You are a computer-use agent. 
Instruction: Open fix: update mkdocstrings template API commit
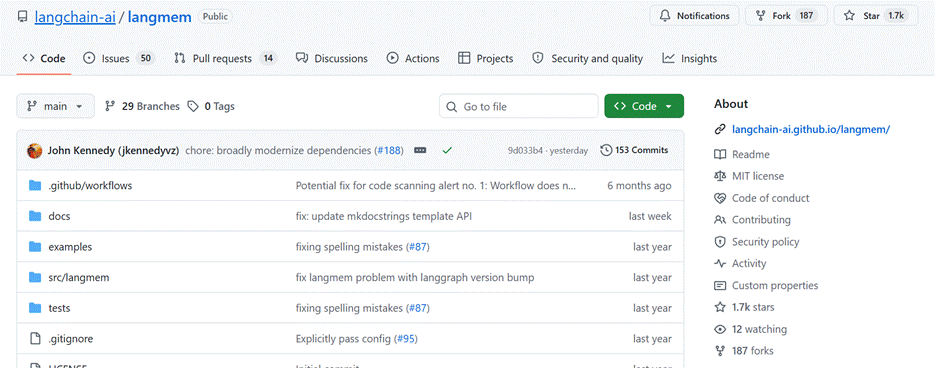pos(383,216)
